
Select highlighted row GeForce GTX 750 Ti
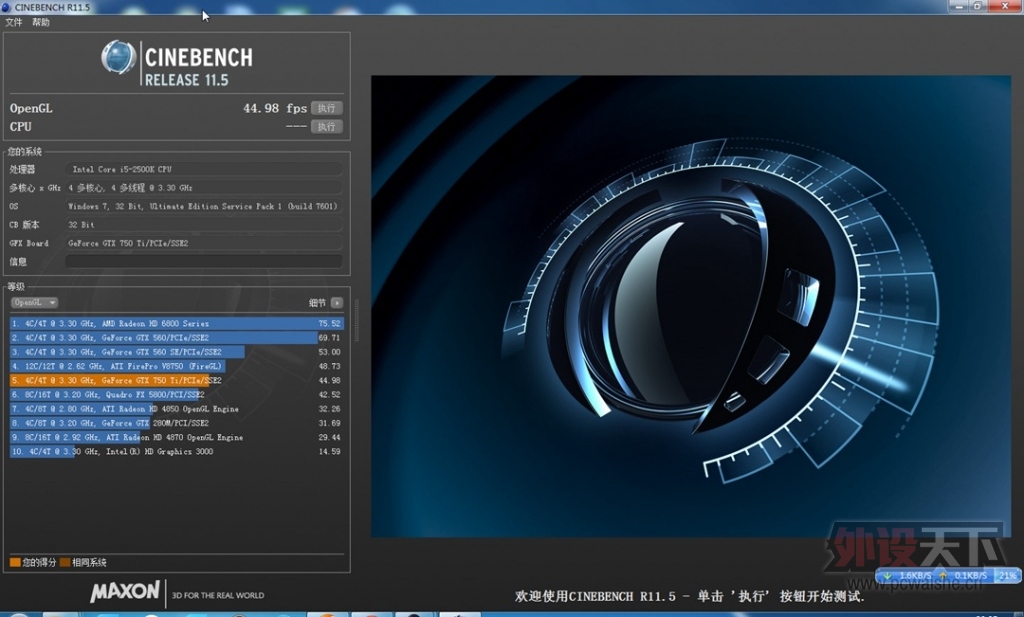tap(176, 380)
